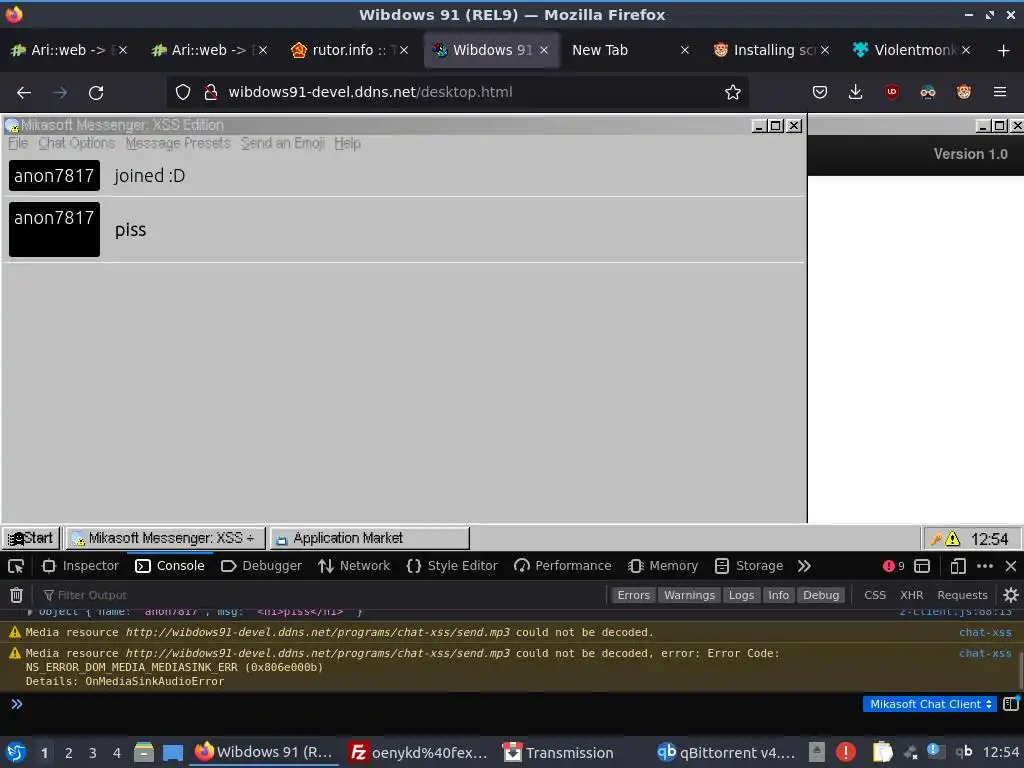
Task: Open the File menu in Messenger
Action: pos(18,144)
